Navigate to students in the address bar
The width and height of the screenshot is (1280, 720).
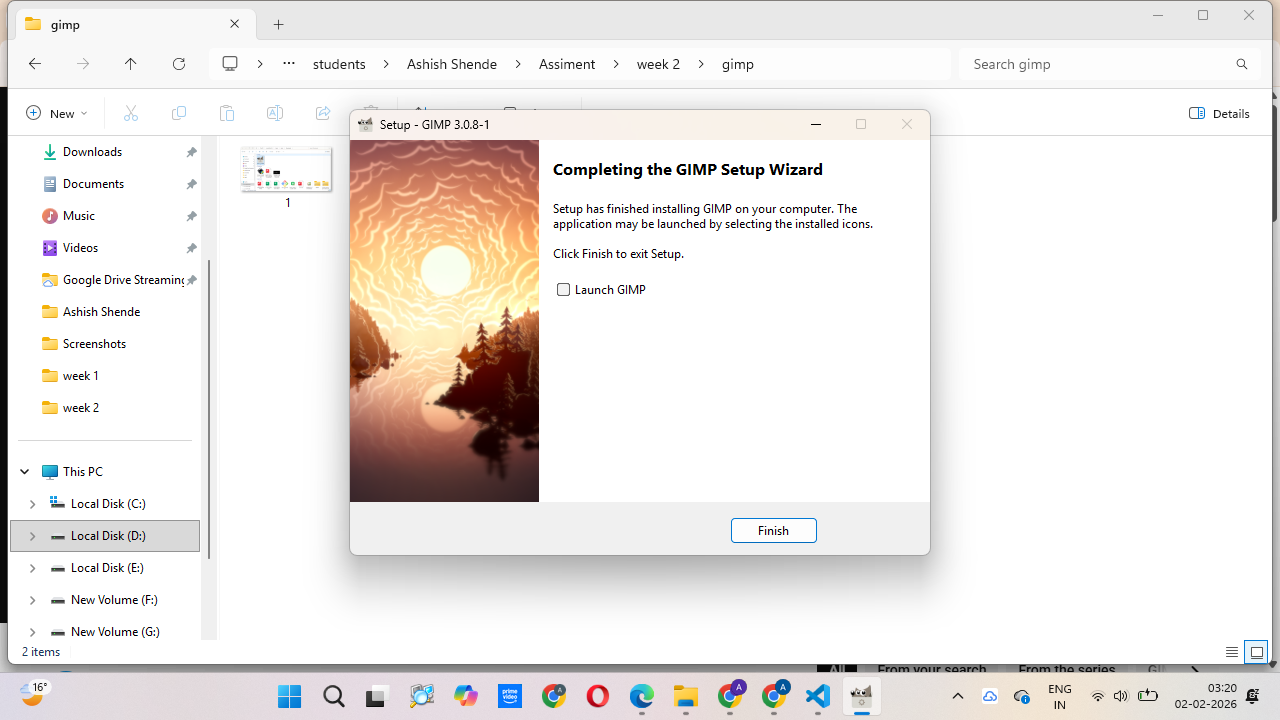(x=339, y=64)
